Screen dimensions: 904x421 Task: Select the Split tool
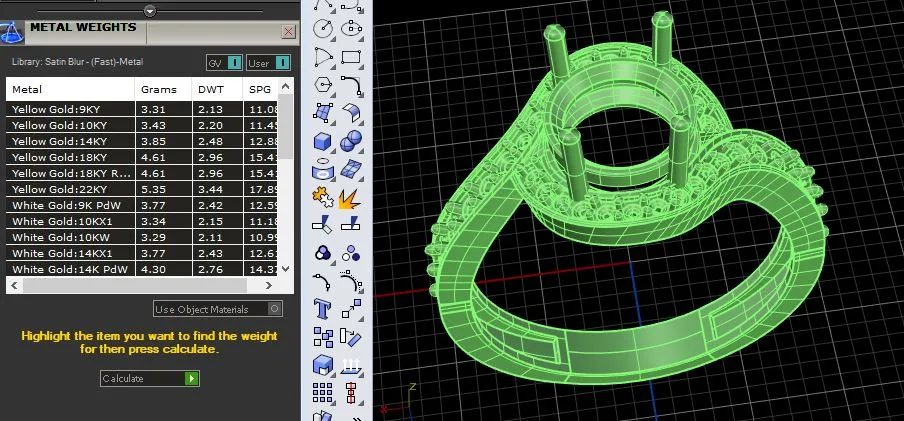[352, 225]
